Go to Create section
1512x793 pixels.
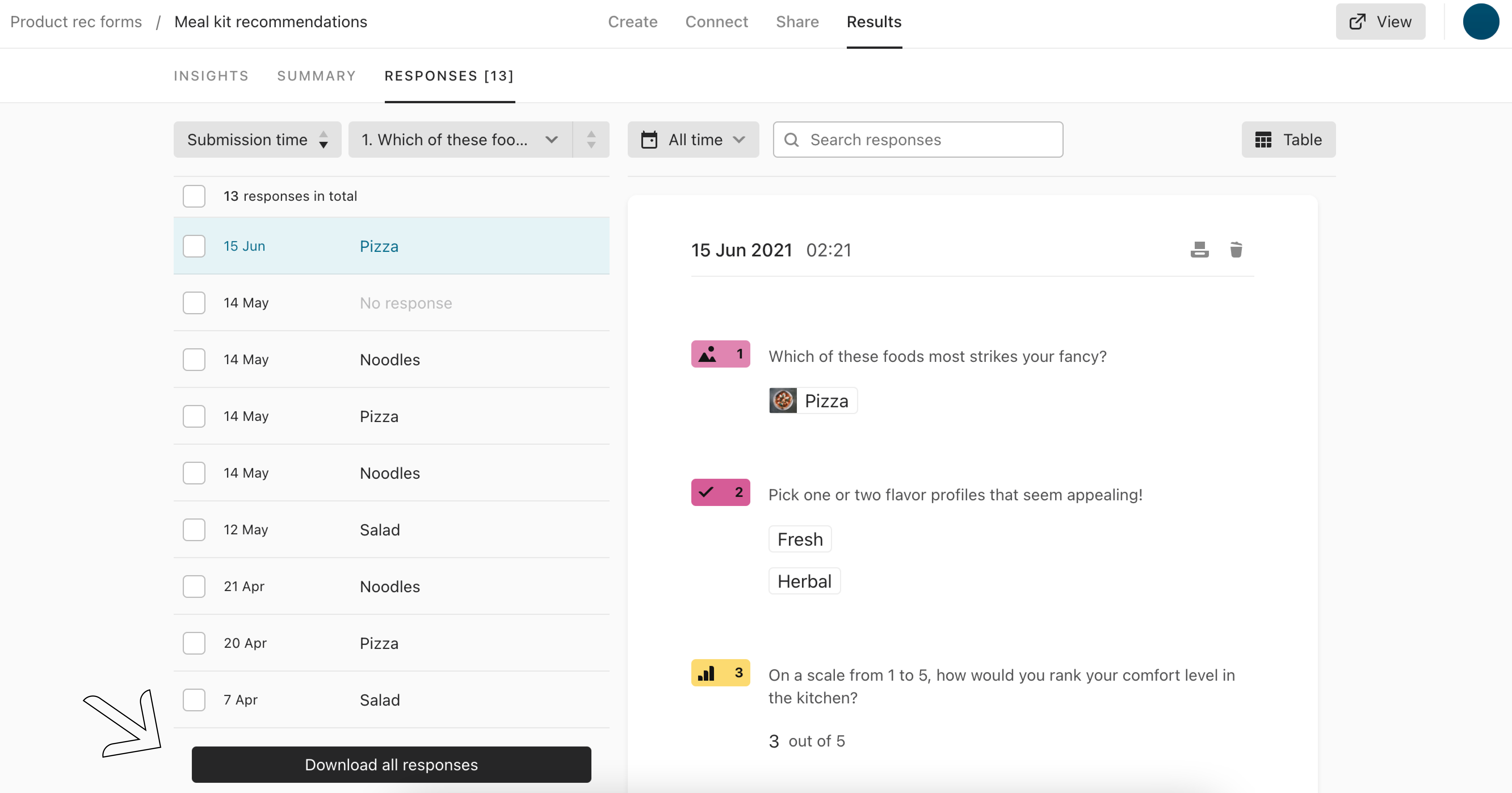(632, 22)
